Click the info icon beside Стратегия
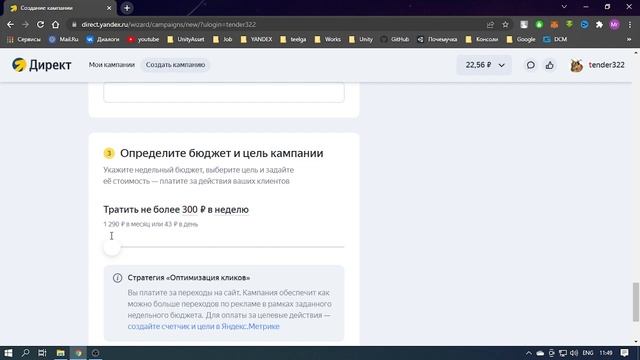 (x=117, y=278)
